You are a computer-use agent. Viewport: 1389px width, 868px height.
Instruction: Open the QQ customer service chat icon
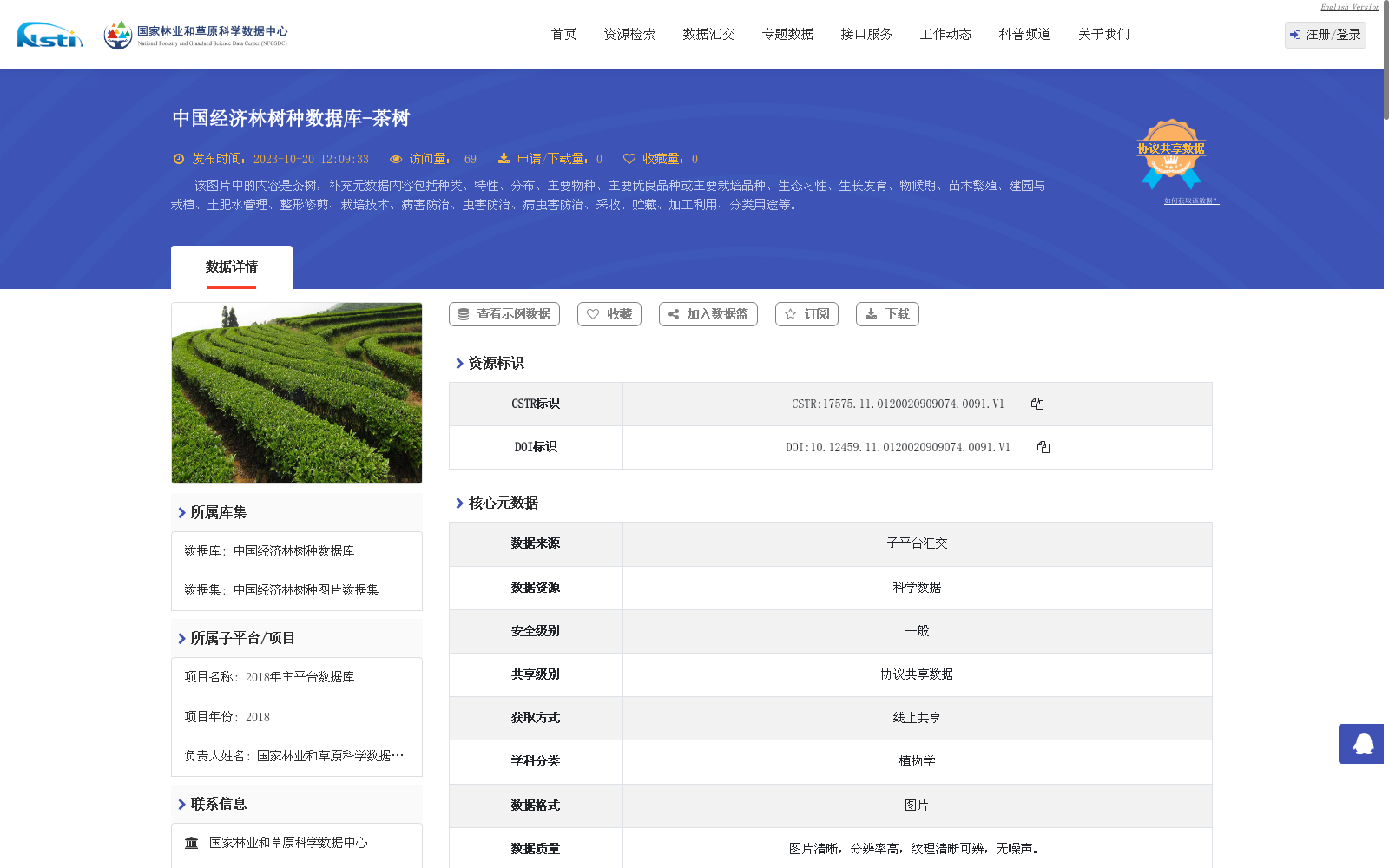1362,744
